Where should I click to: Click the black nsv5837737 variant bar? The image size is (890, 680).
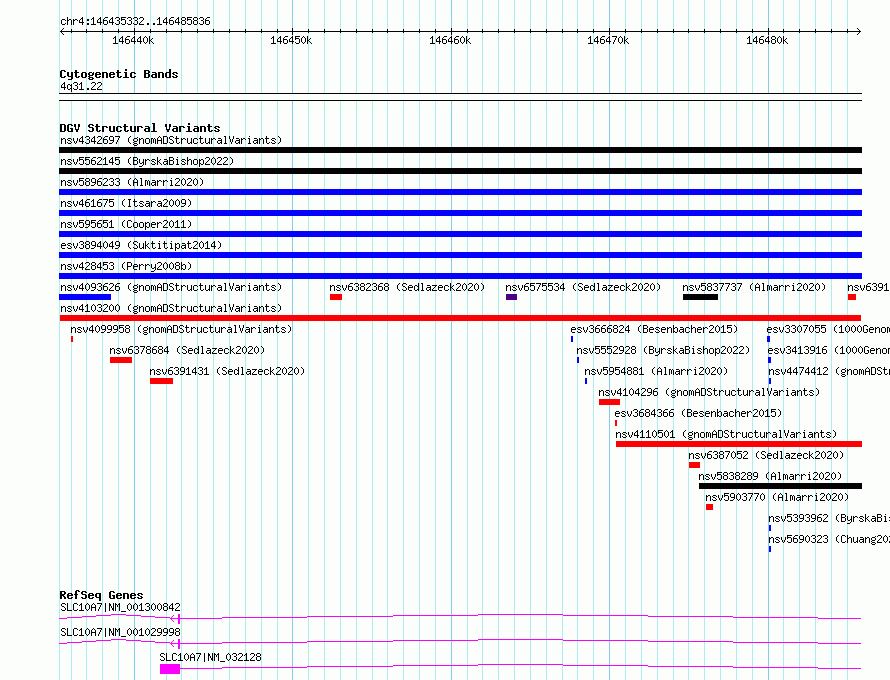coord(700,297)
